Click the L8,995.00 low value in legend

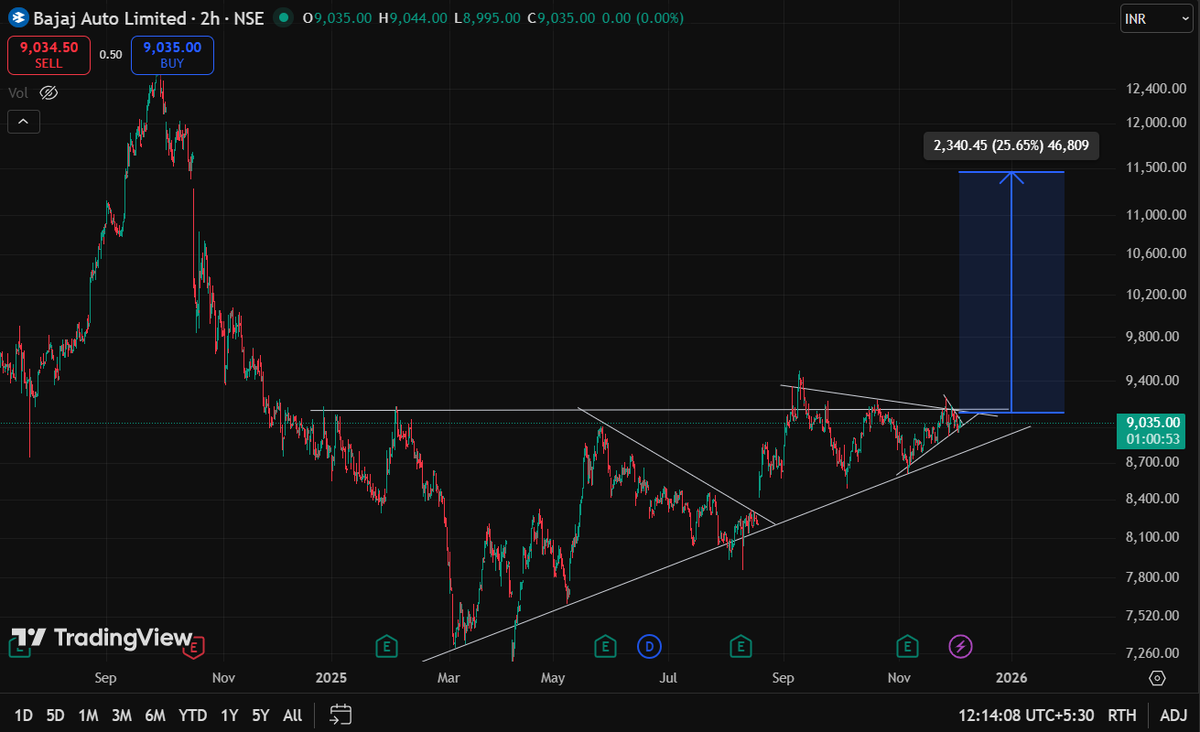[487, 18]
